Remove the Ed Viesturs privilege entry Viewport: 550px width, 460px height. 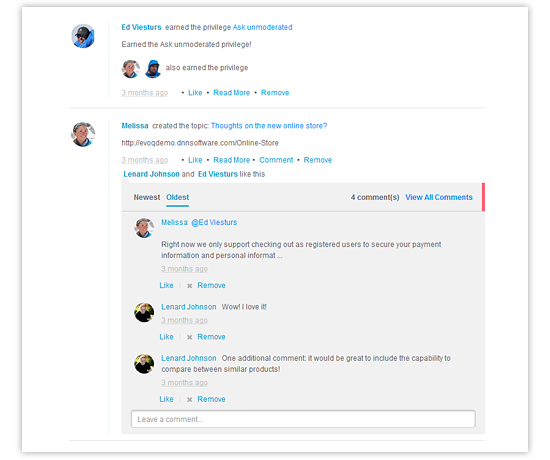coord(275,93)
